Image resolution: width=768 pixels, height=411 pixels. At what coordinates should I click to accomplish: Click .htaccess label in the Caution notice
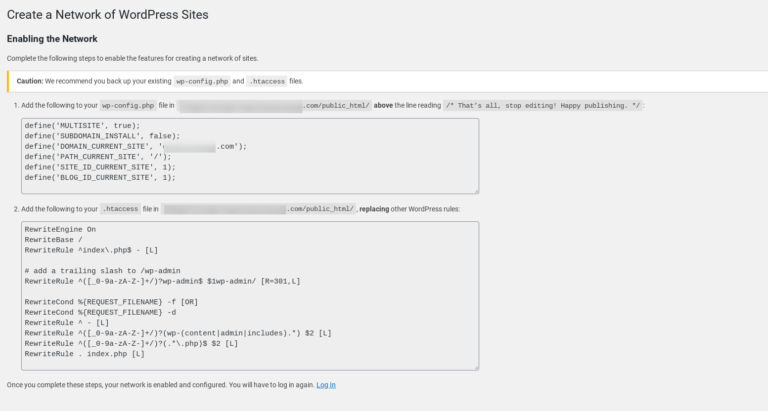point(267,81)
